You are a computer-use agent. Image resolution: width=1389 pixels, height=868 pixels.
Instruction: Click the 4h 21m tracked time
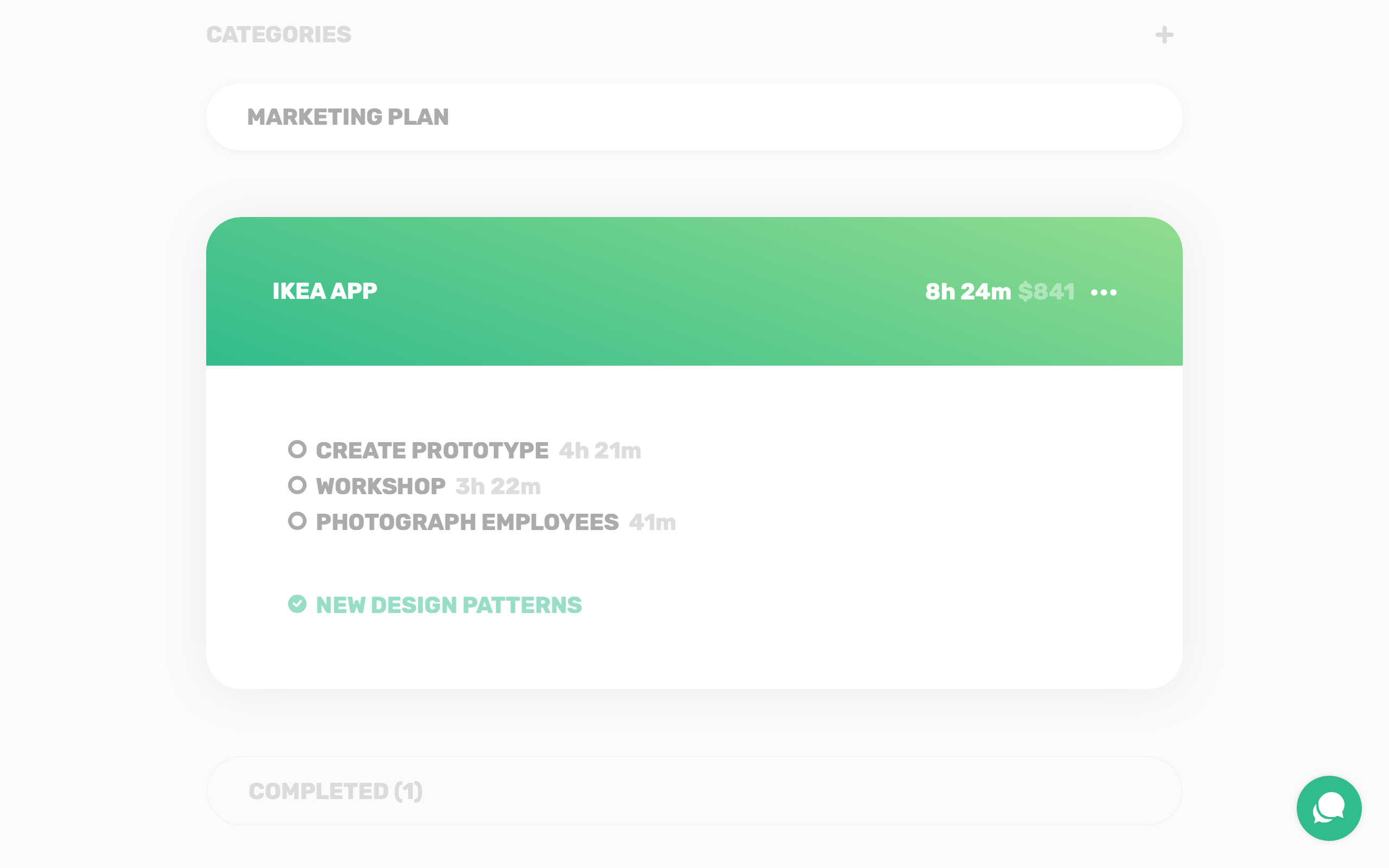600,451
